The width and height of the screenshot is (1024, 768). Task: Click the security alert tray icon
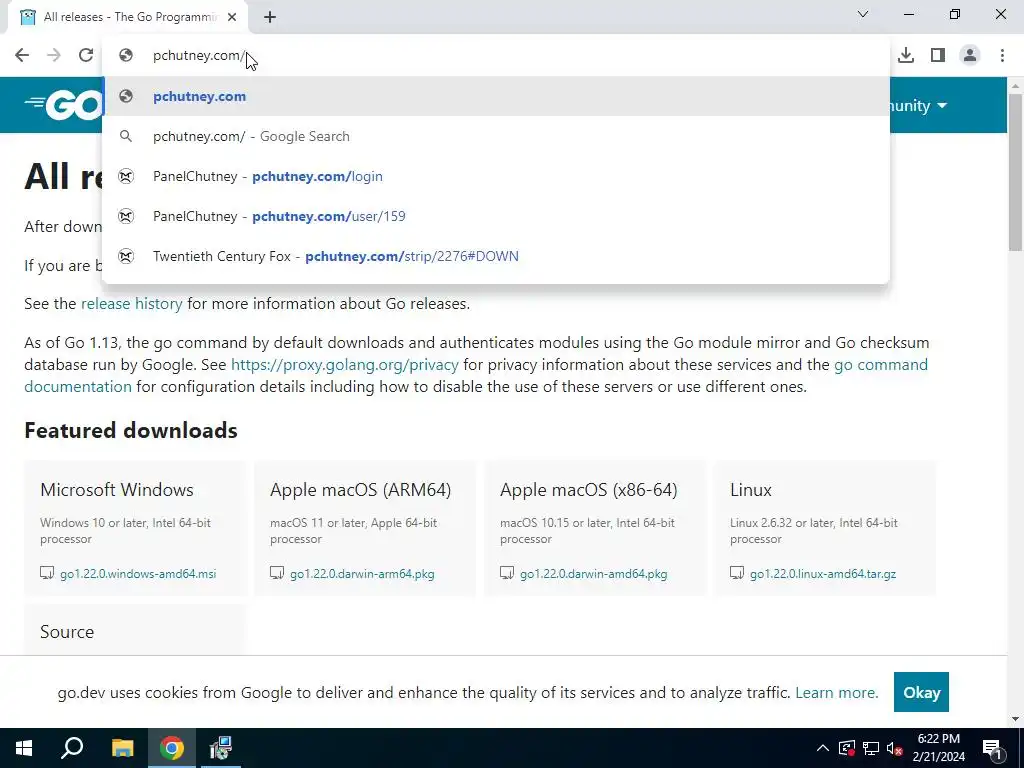coord(847,749)
